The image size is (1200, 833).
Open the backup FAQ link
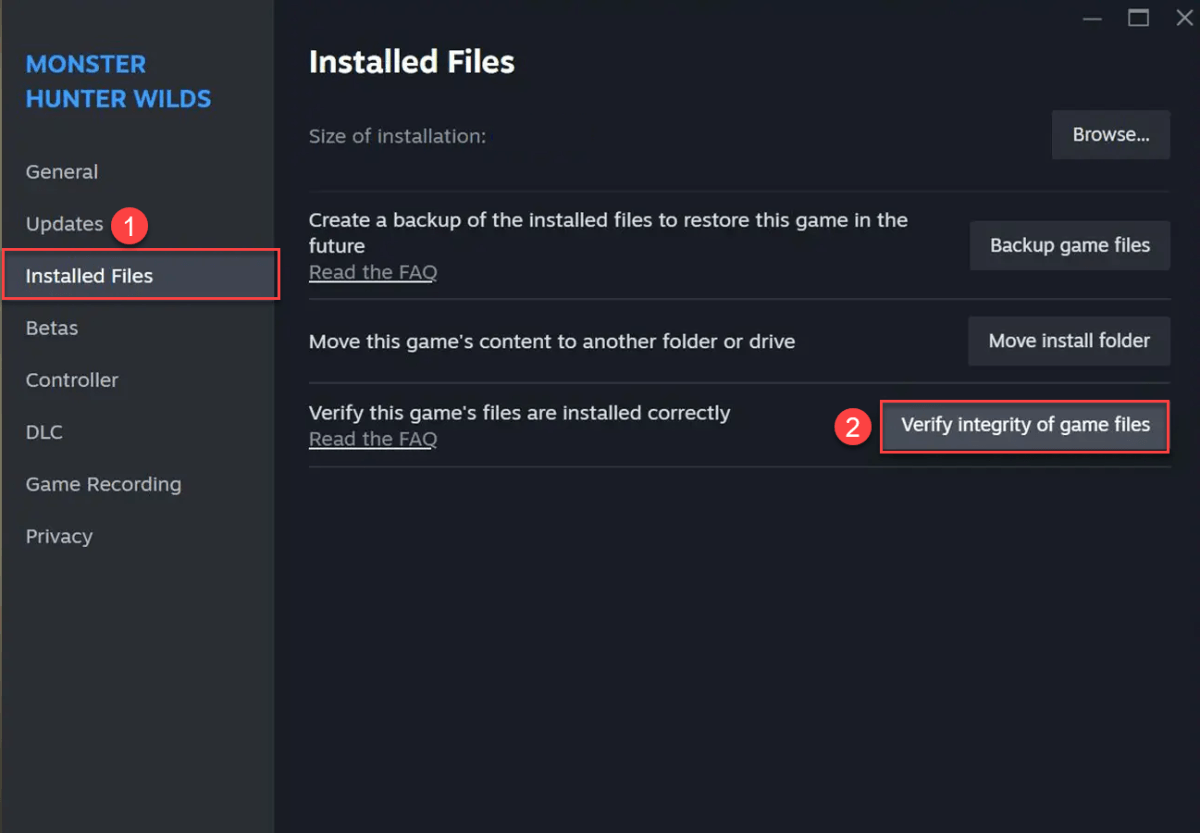click(372, 271)
